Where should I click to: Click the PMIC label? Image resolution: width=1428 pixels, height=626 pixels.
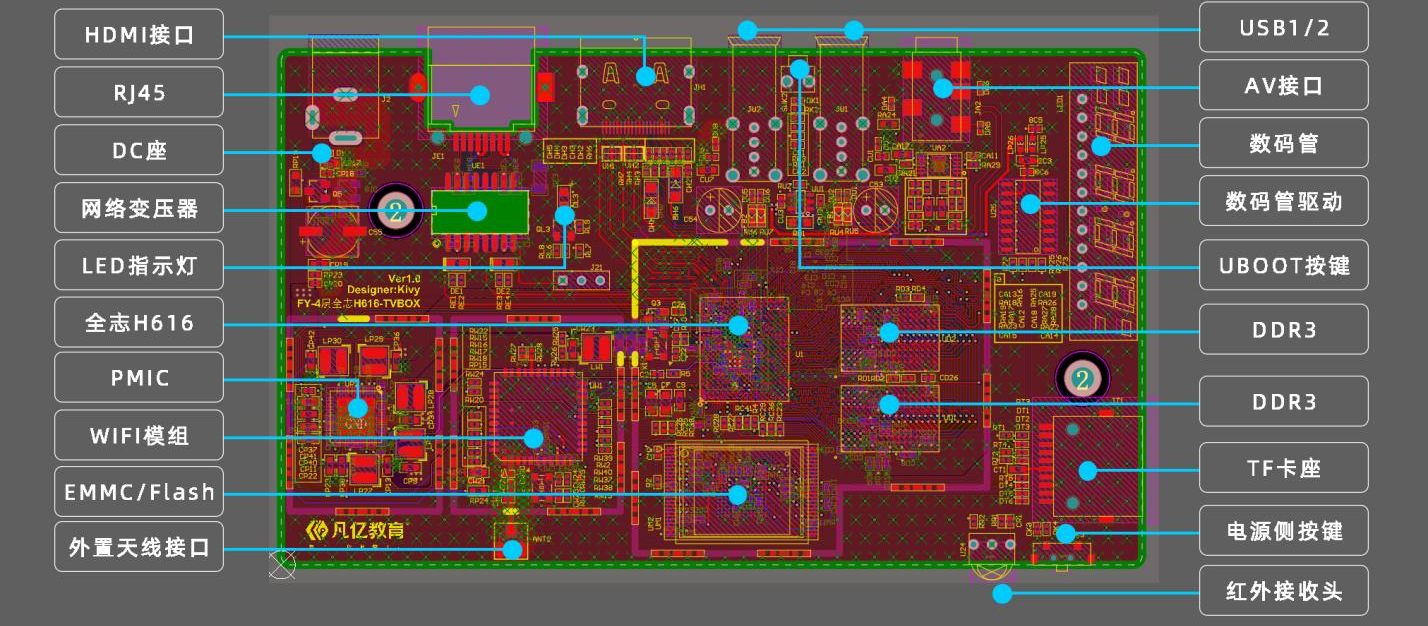click(x=138, y=379)
